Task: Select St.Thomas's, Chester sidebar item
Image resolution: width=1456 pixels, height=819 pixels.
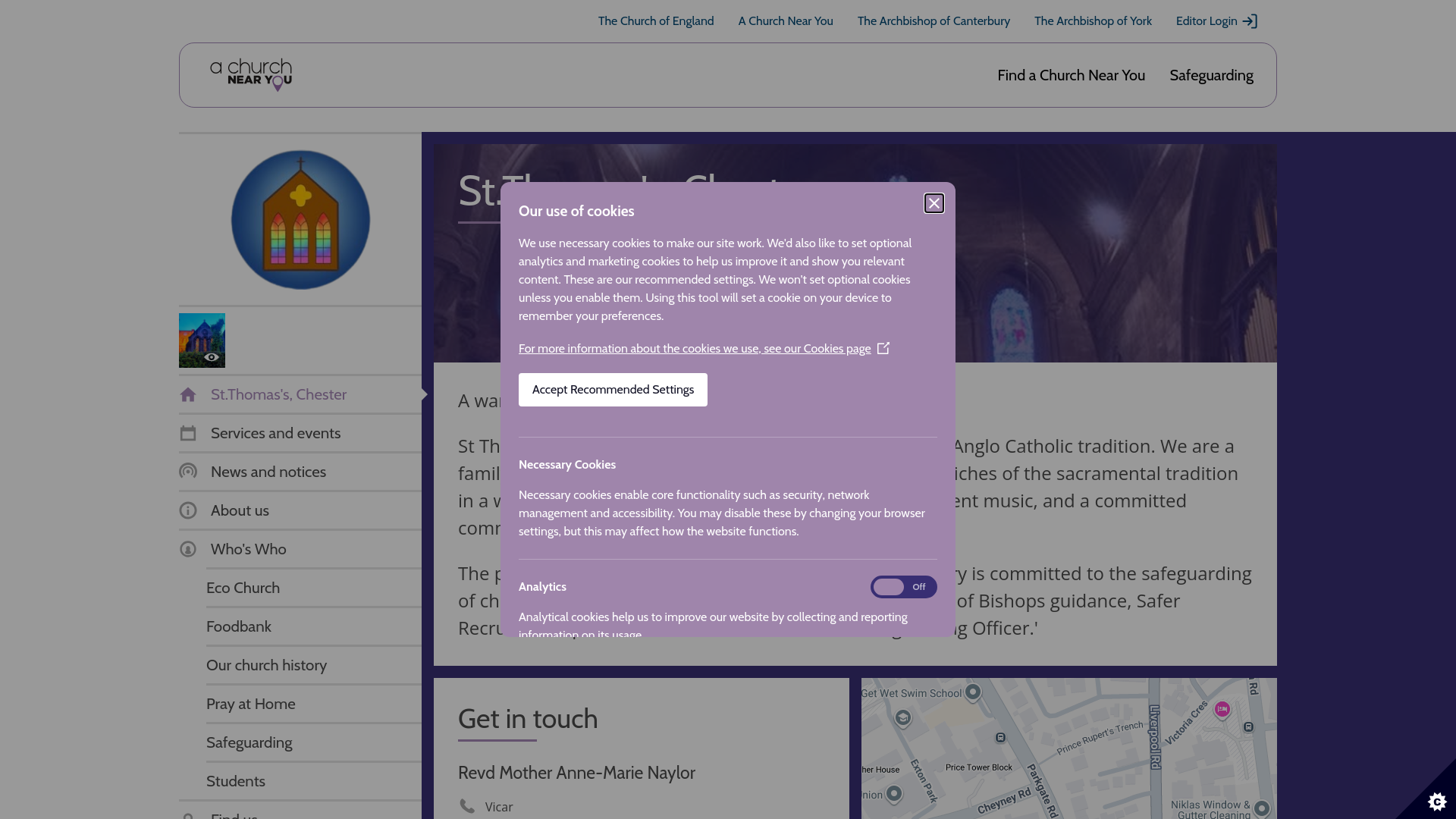Action: [300, 394]
